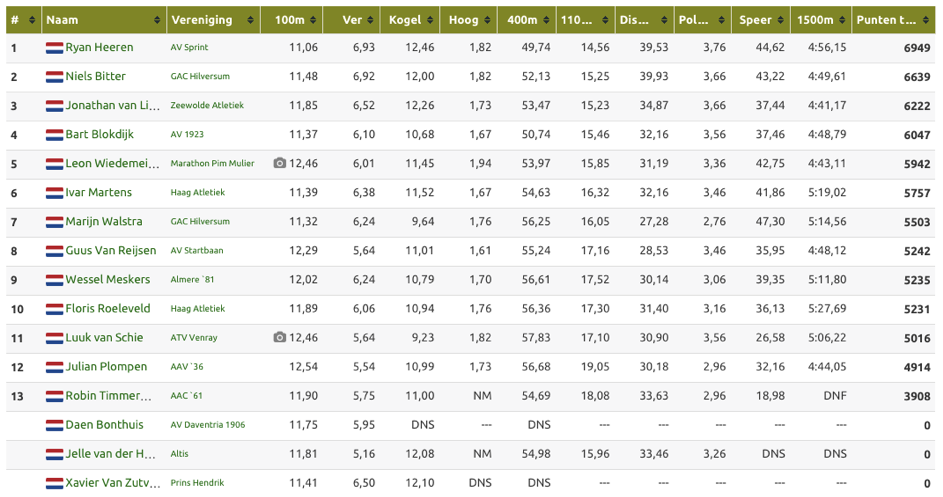Sort by the Kogel column sort arrows
Screen dimensions: 943x497
[430, 20]
